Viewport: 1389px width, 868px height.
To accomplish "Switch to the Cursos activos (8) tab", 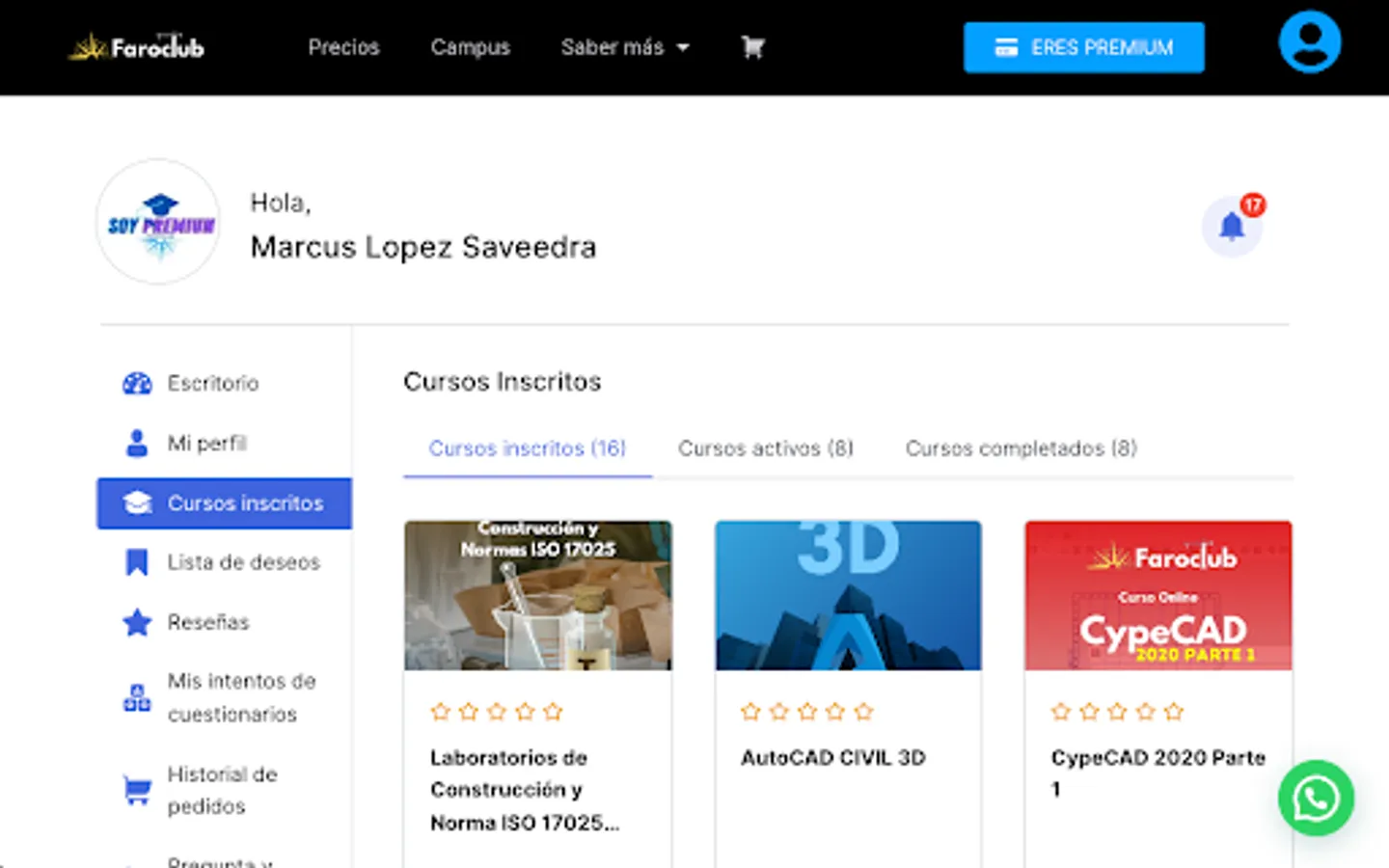I will coord(766,448).
